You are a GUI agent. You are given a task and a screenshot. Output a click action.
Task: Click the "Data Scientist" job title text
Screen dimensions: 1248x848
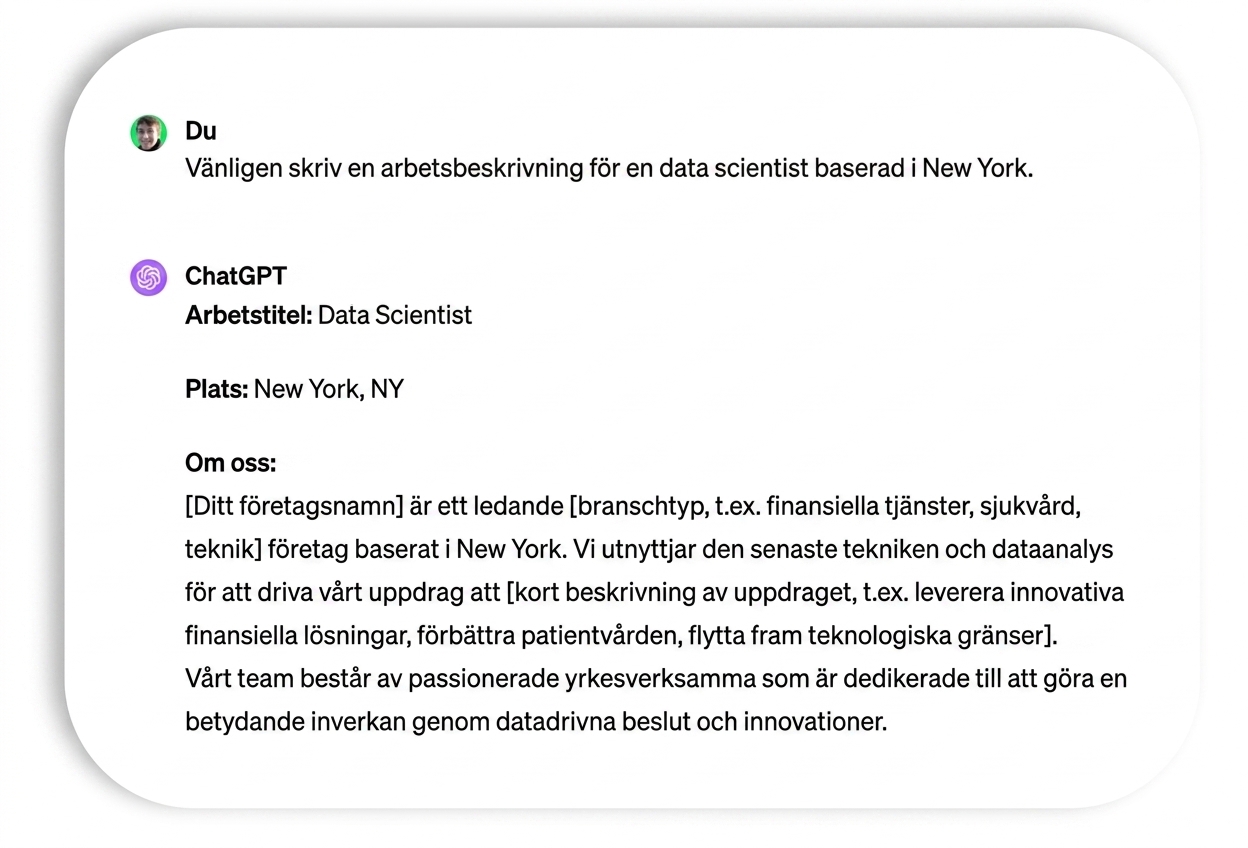pyautogui.click(x=395, y=315)
